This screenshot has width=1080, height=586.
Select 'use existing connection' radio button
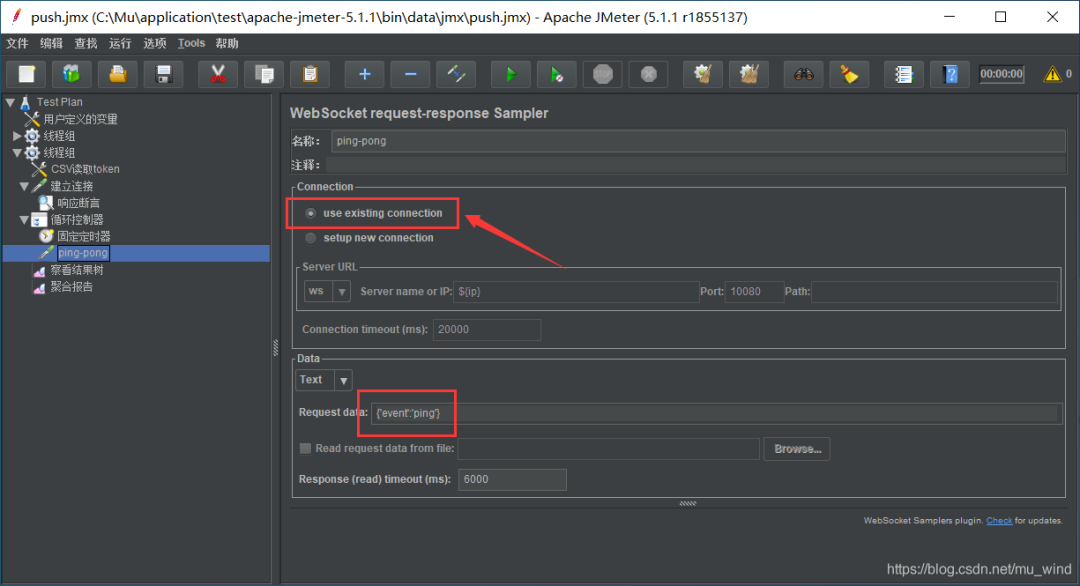[311, 213]
